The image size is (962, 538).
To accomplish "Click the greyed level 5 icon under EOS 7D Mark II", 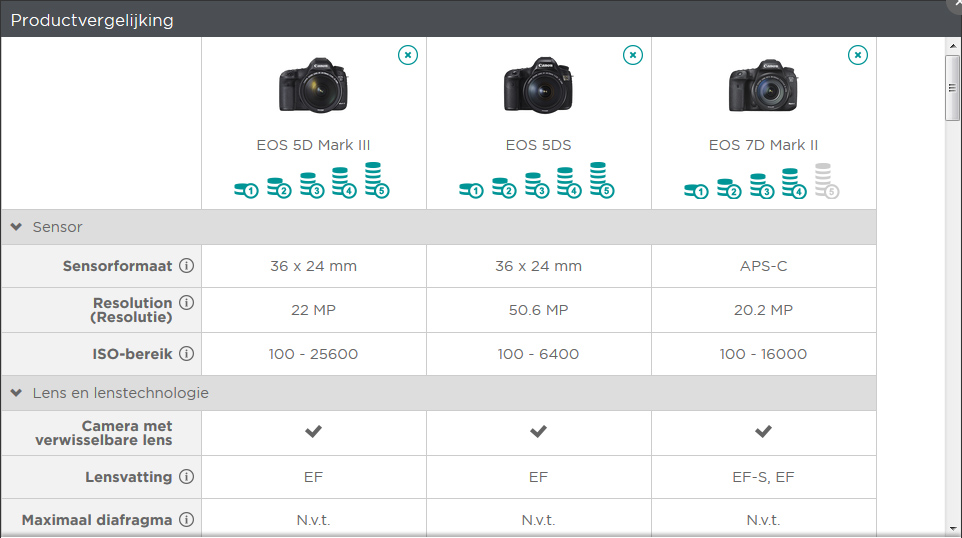I will coord(825,181).
